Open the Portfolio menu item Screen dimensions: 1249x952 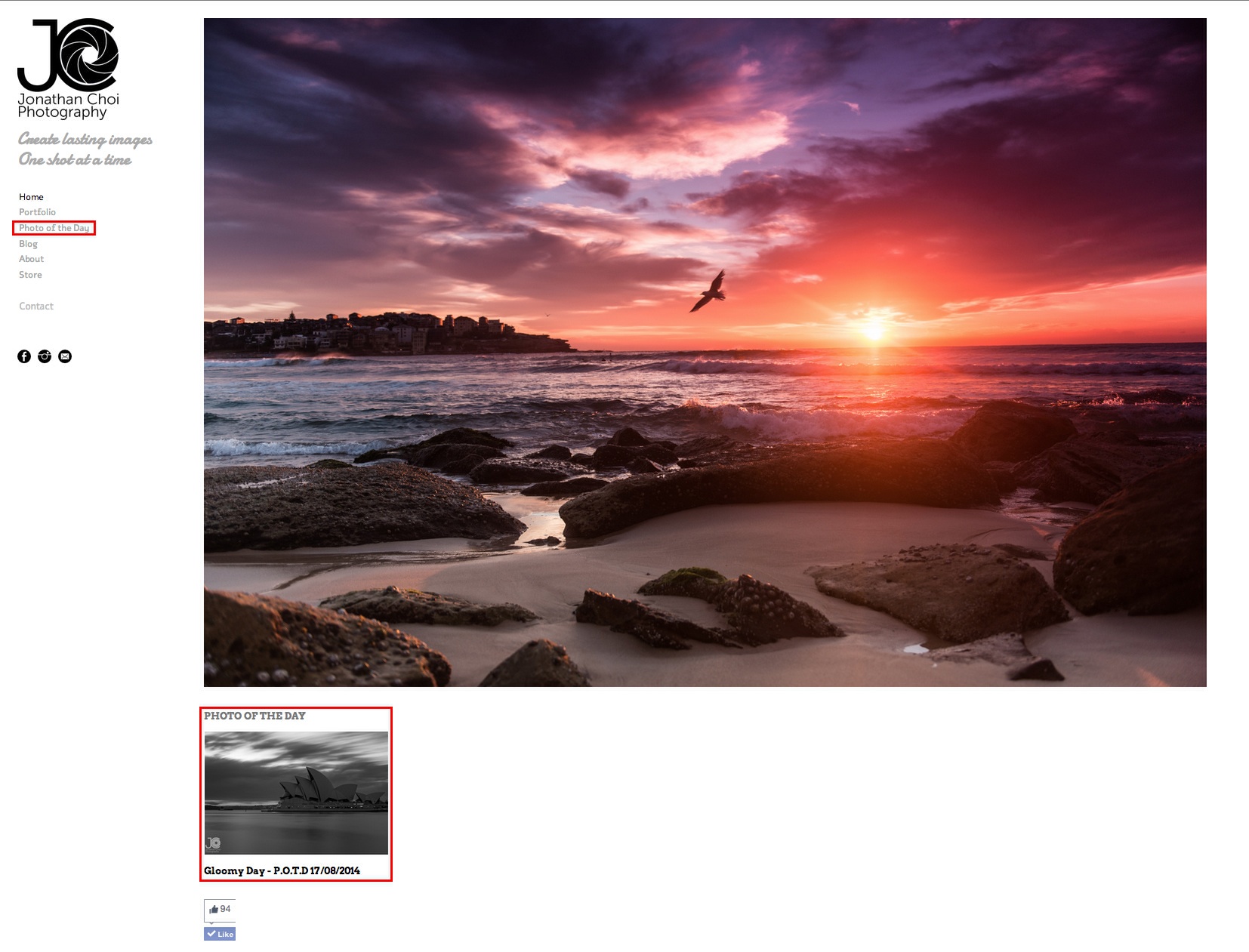[x=37, y=212]
